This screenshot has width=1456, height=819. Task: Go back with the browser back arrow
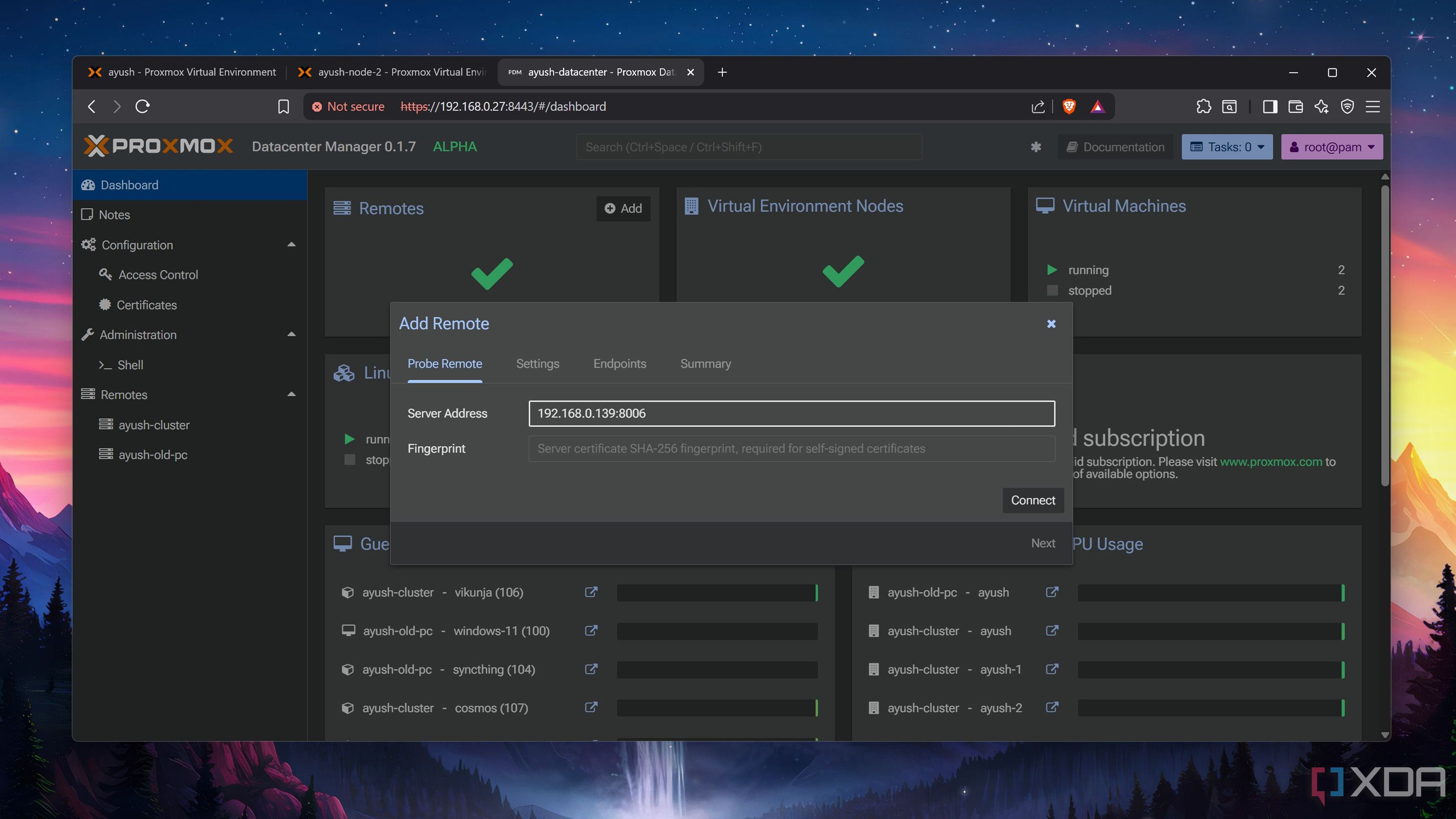coord(91,106)
